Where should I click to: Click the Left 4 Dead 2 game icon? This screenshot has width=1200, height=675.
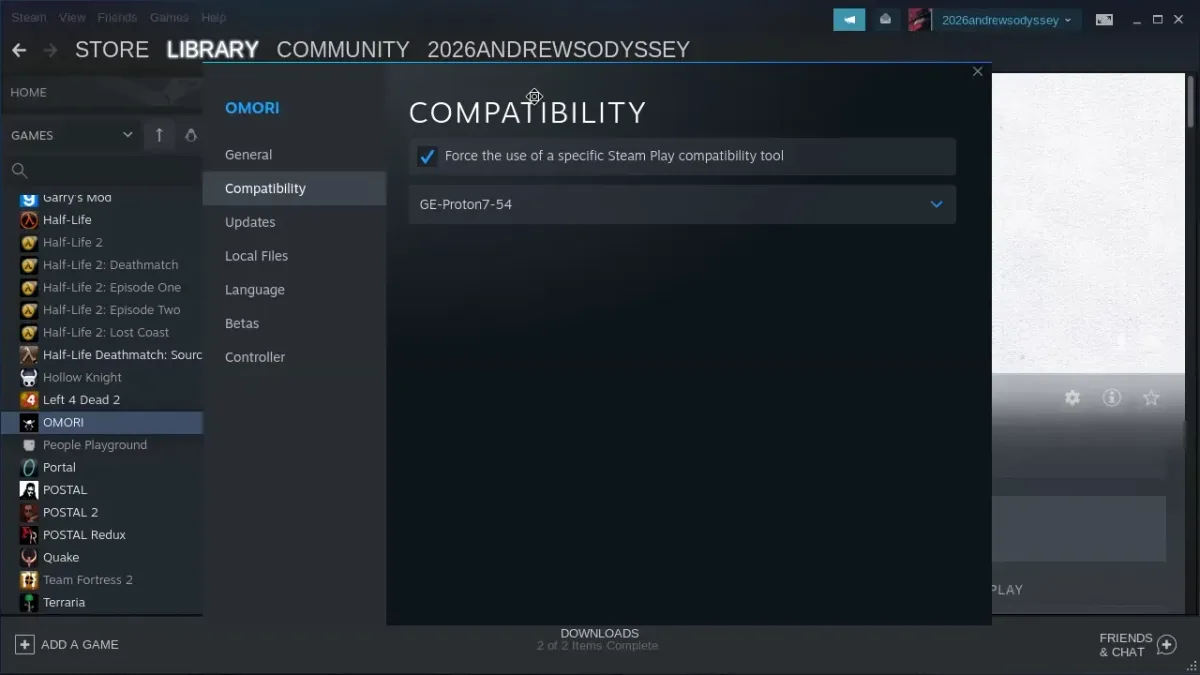(x=29, y=400)
